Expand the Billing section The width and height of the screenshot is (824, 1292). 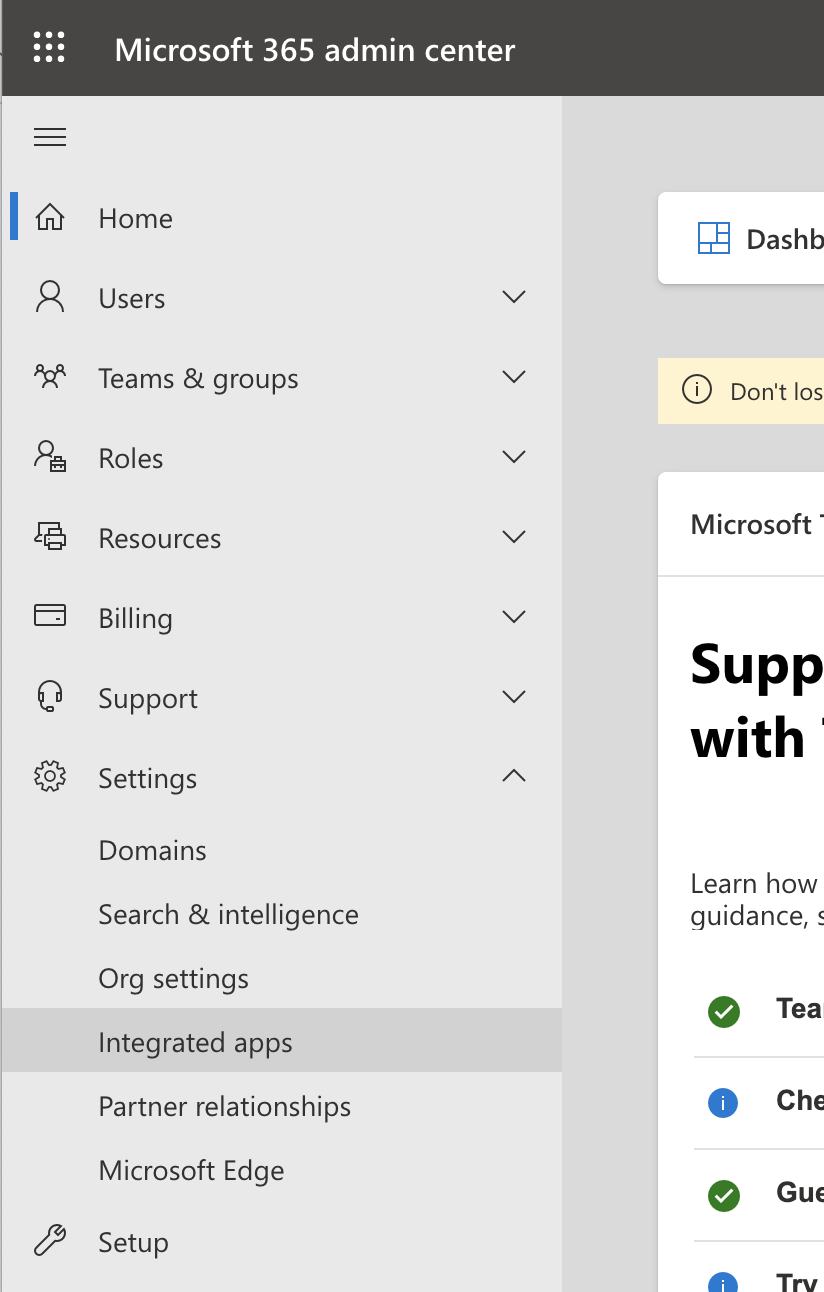click(x=513, y=617)
